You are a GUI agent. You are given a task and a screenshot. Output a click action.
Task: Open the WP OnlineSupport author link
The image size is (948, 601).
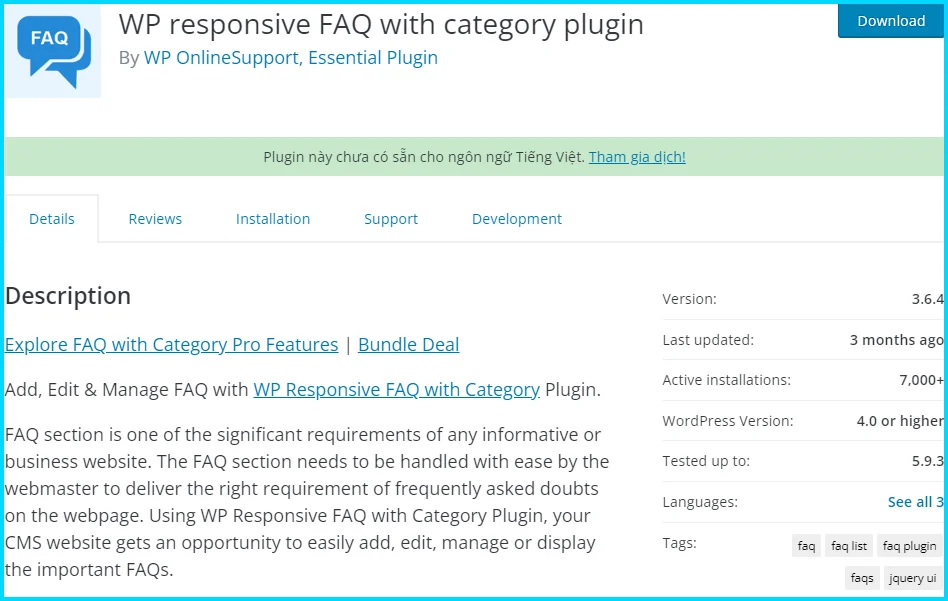[x=218, y=57]
